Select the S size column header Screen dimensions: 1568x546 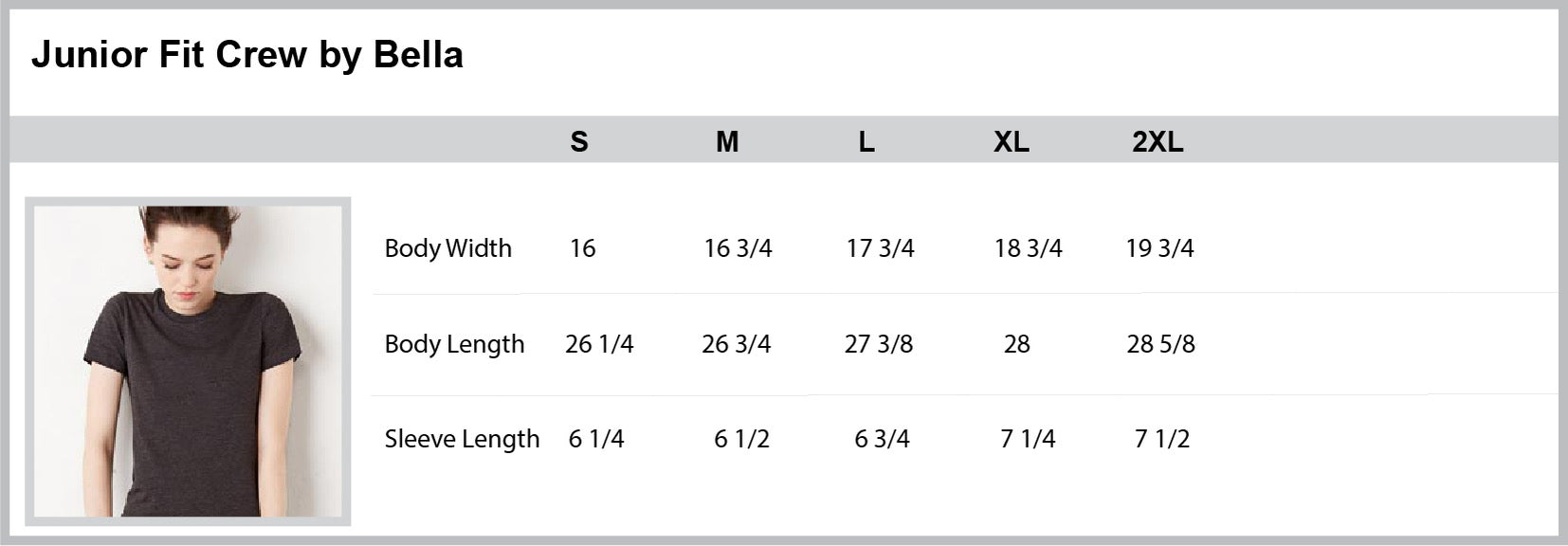coord(579,142)
